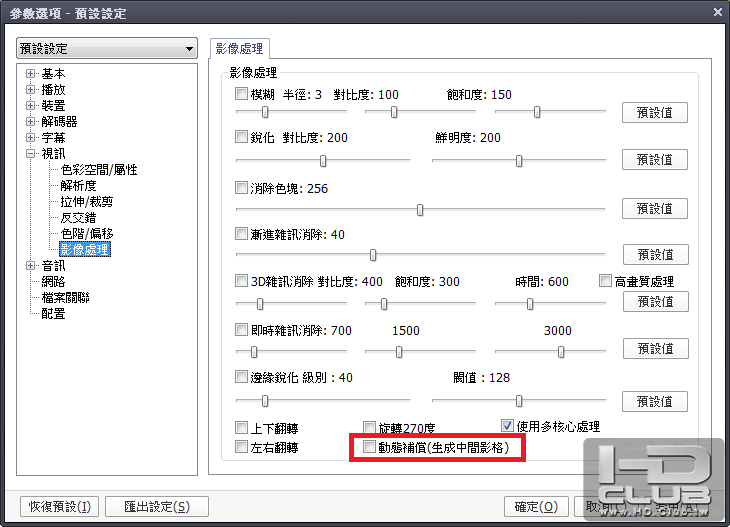The width and height of the screenshot is (730, 527).
Task: Click the 恢復預設(I) button
Action: [60, 507]
